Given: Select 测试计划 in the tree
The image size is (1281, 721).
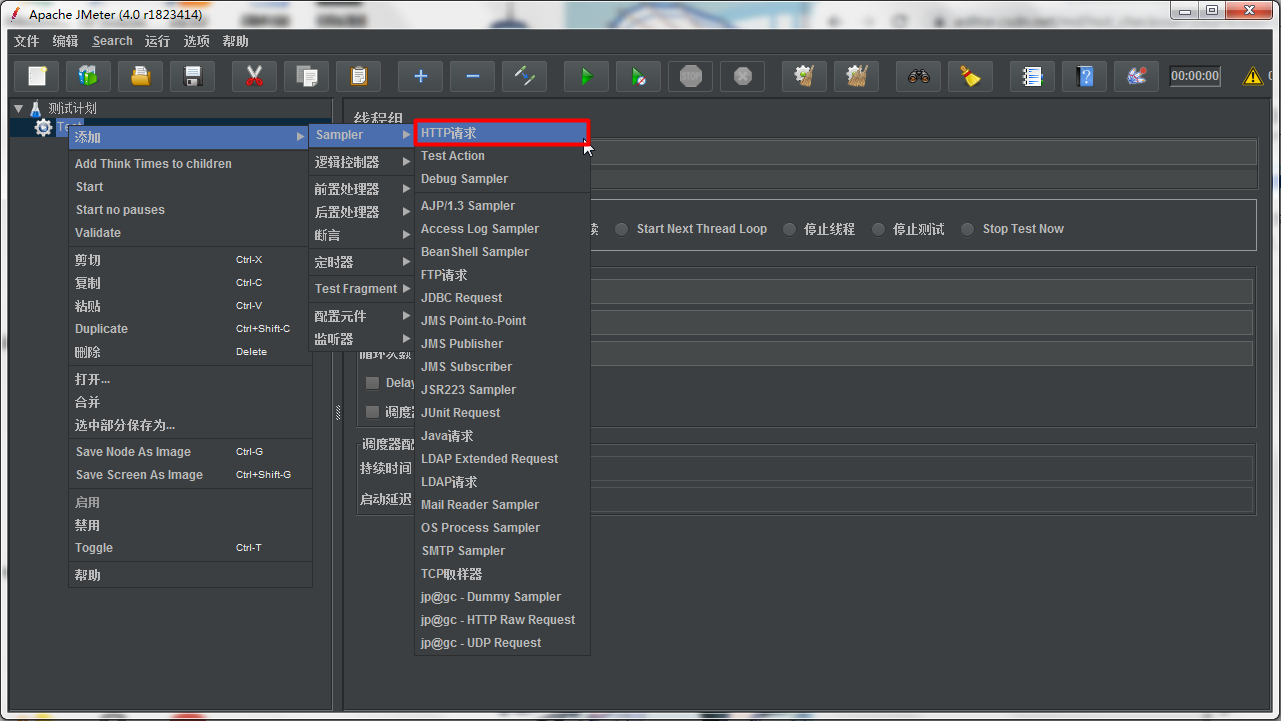Looking at the screenshot, I should (x=73, y=108).
